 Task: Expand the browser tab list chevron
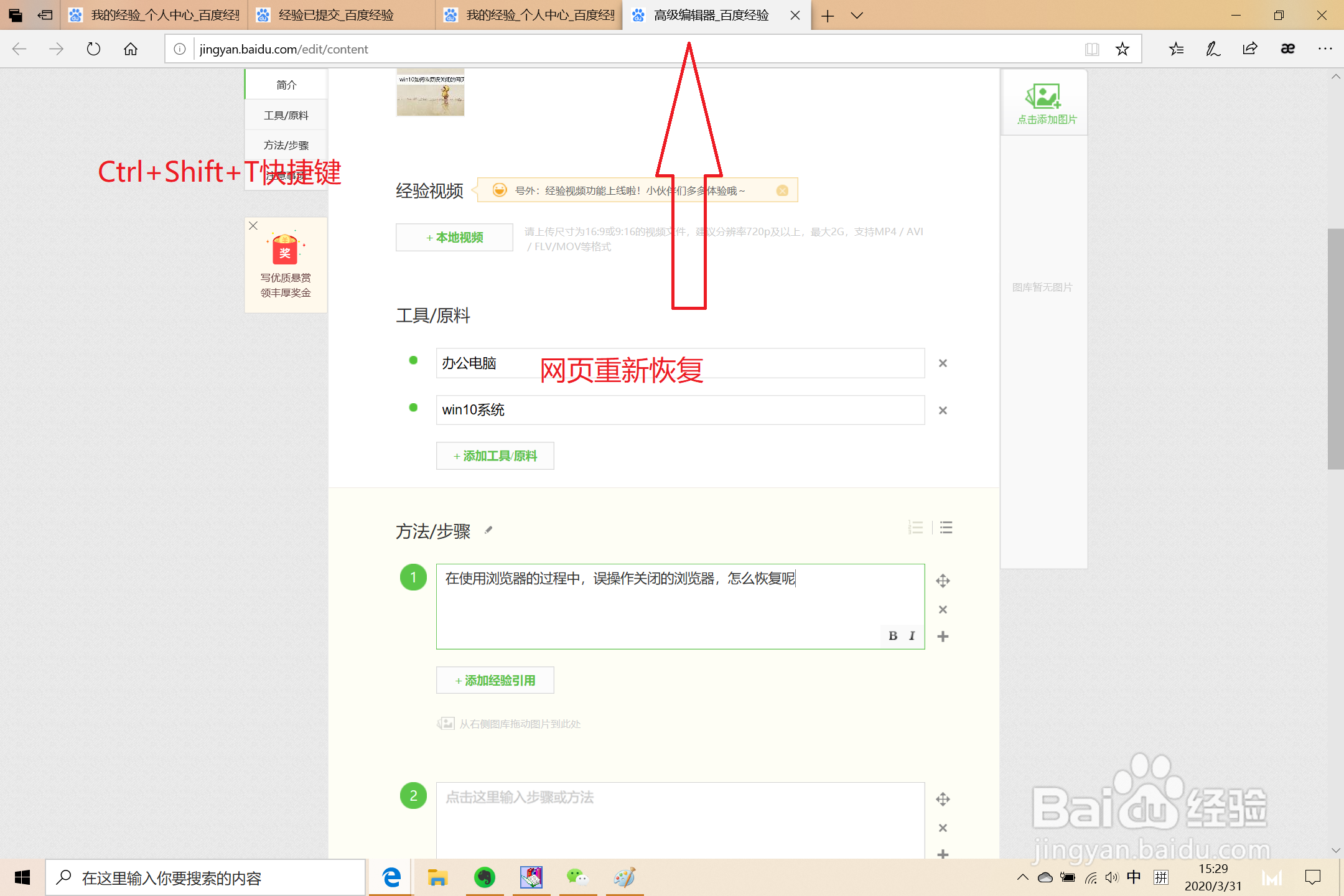tap(857, 16)
